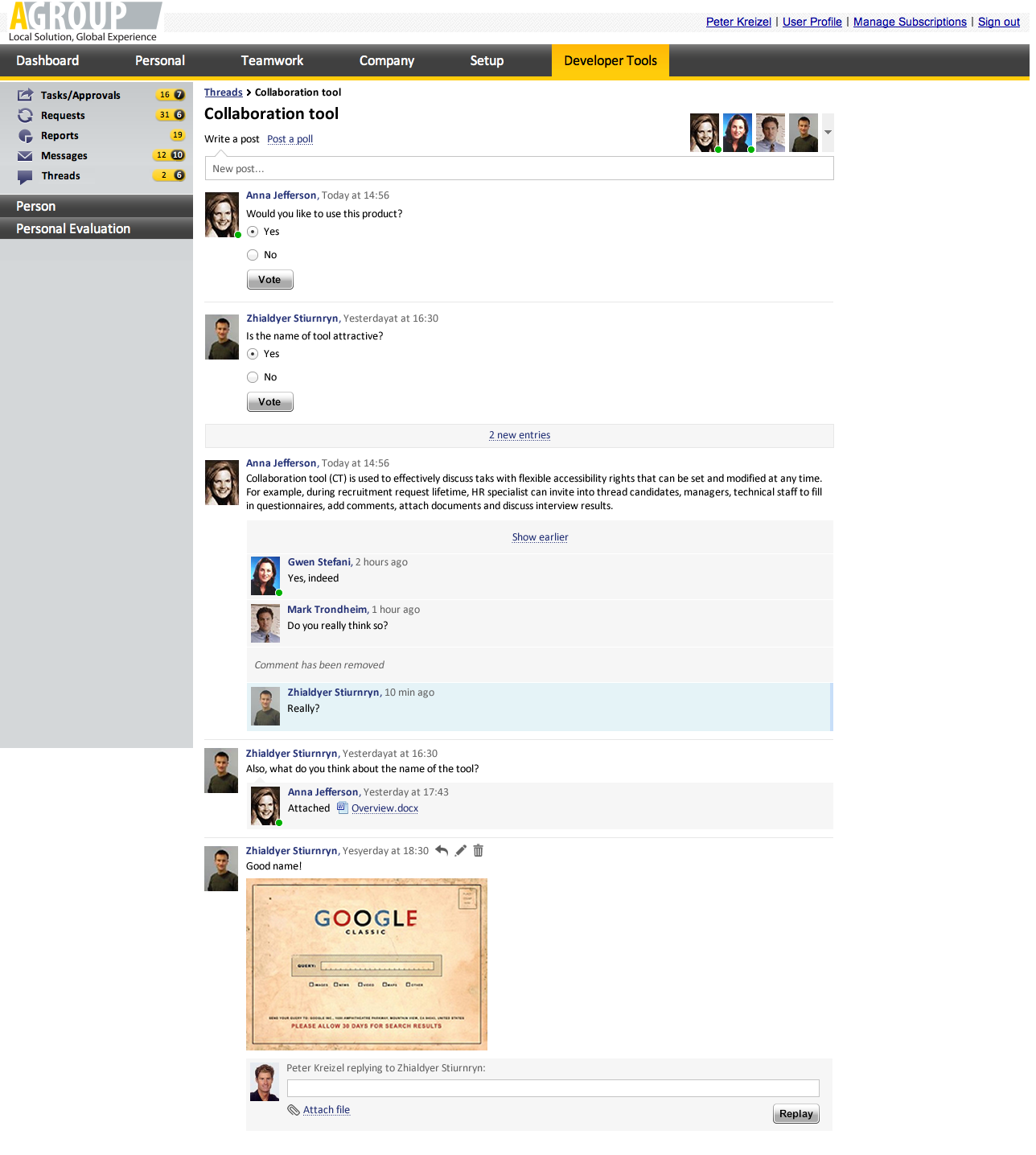Open Threads in sidebar
The width and height of the screenshot is (1036, 1155).
tap(61, 175)
